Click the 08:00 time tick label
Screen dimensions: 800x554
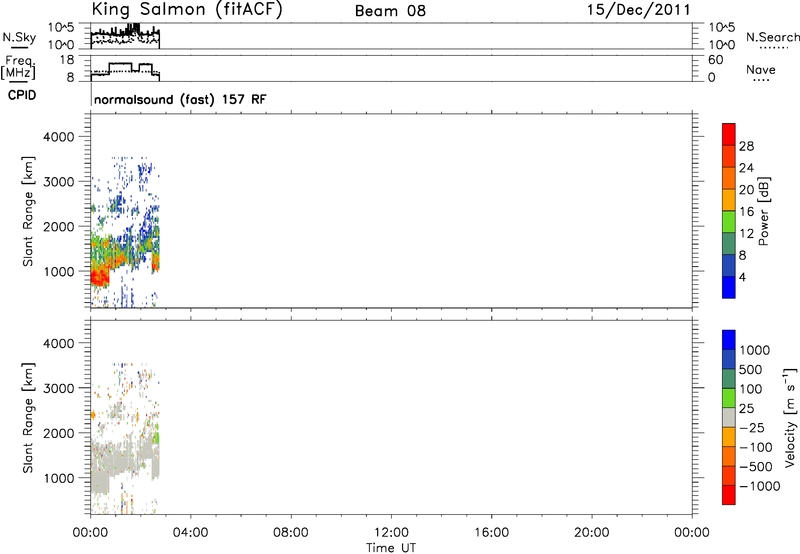(291, 533)
